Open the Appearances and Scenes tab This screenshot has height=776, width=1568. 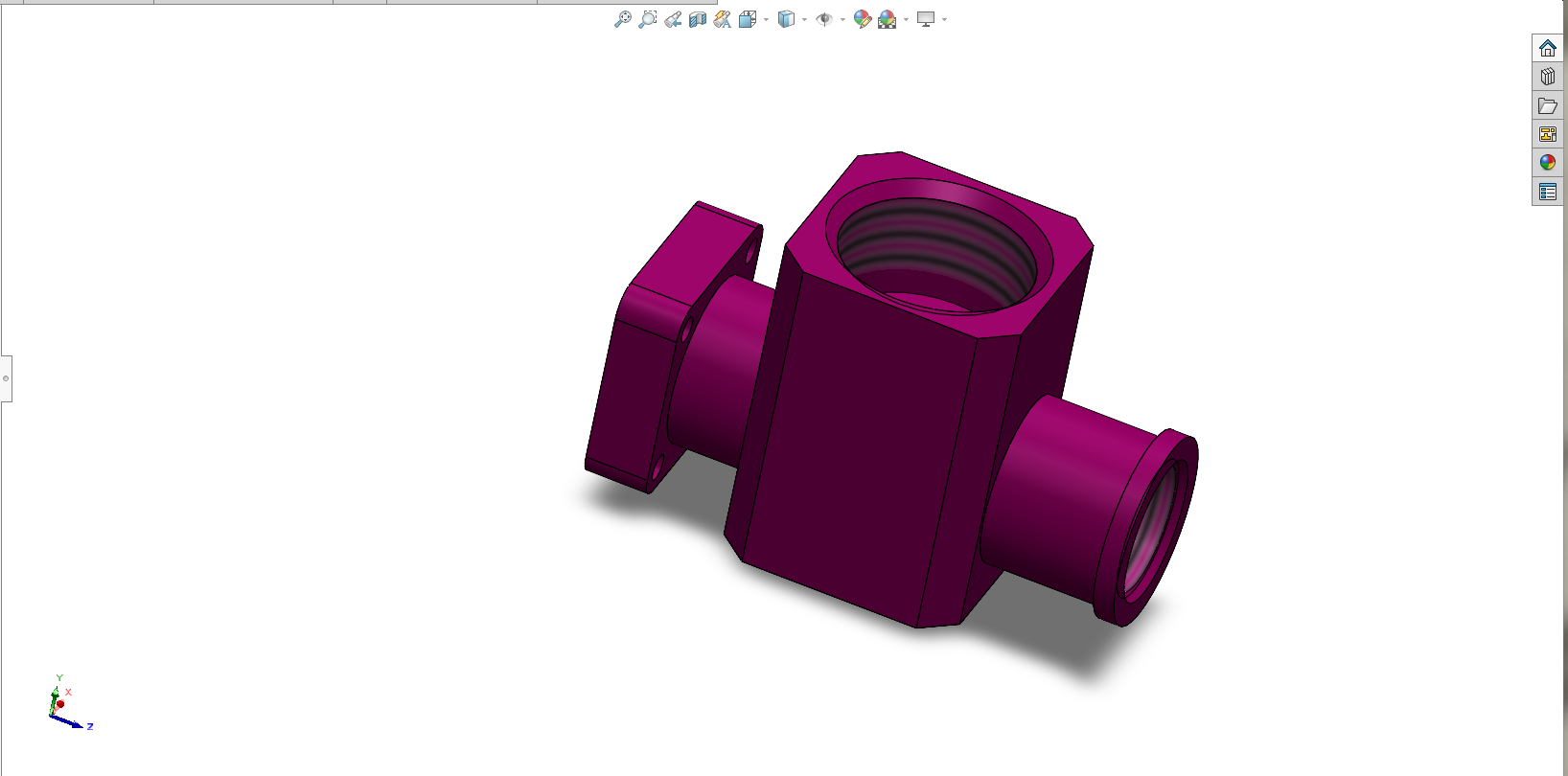1548,163
